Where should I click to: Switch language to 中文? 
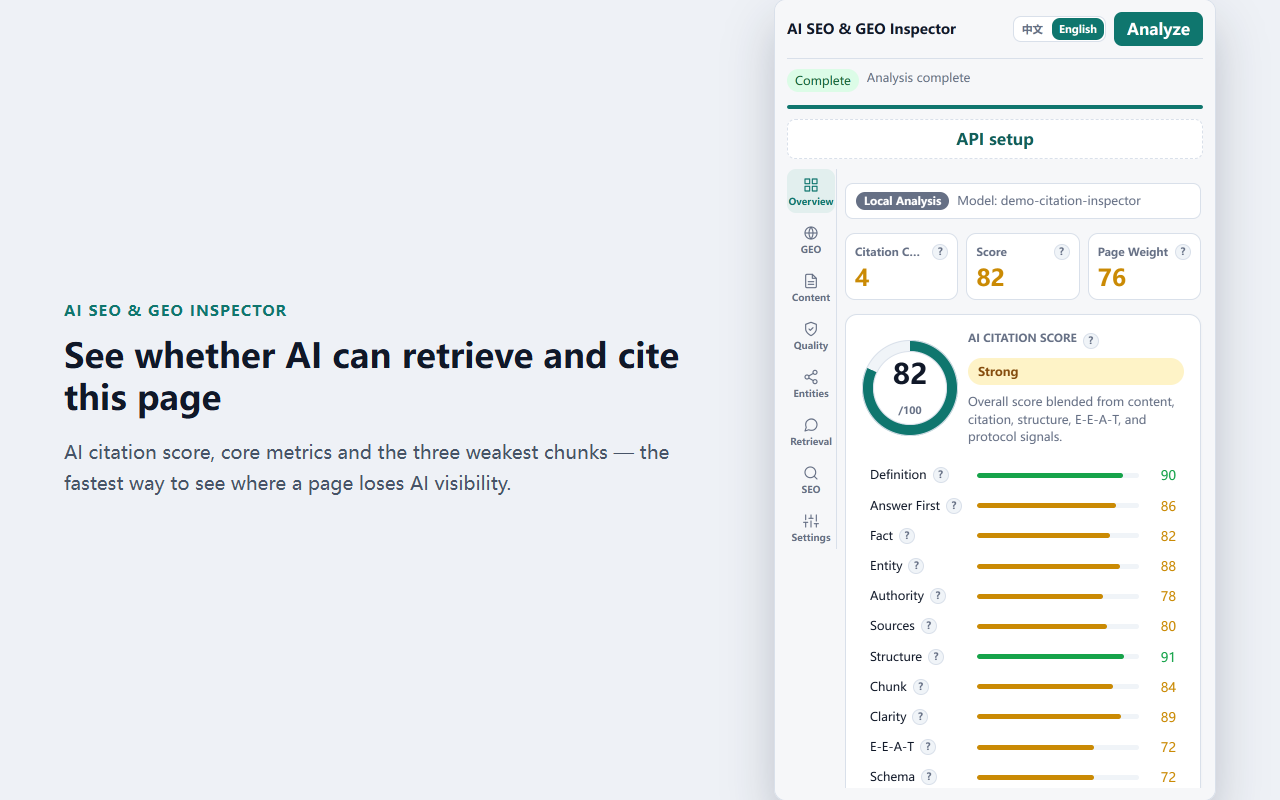[1032, 29]
